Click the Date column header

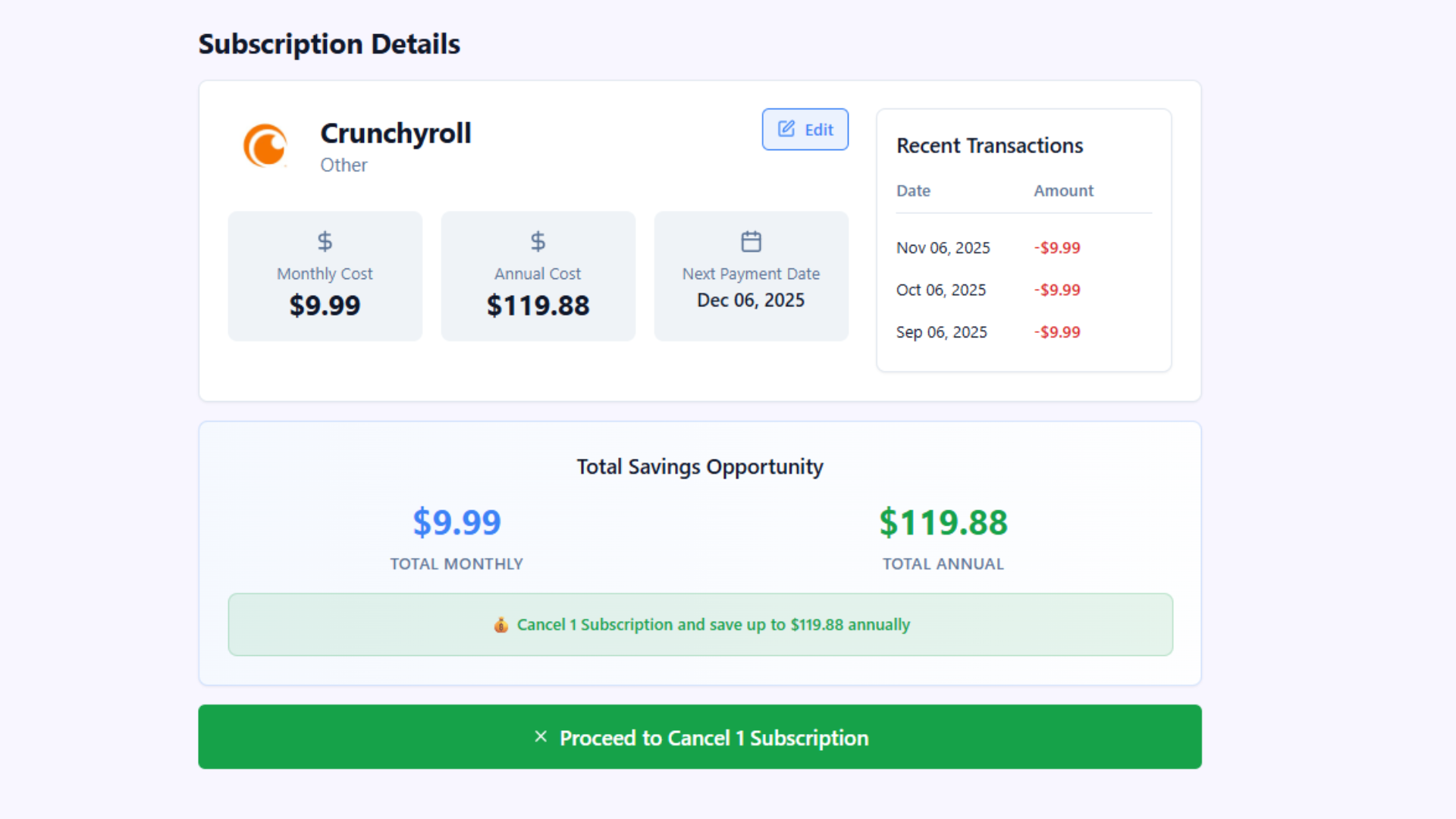(x=913, y=191)
